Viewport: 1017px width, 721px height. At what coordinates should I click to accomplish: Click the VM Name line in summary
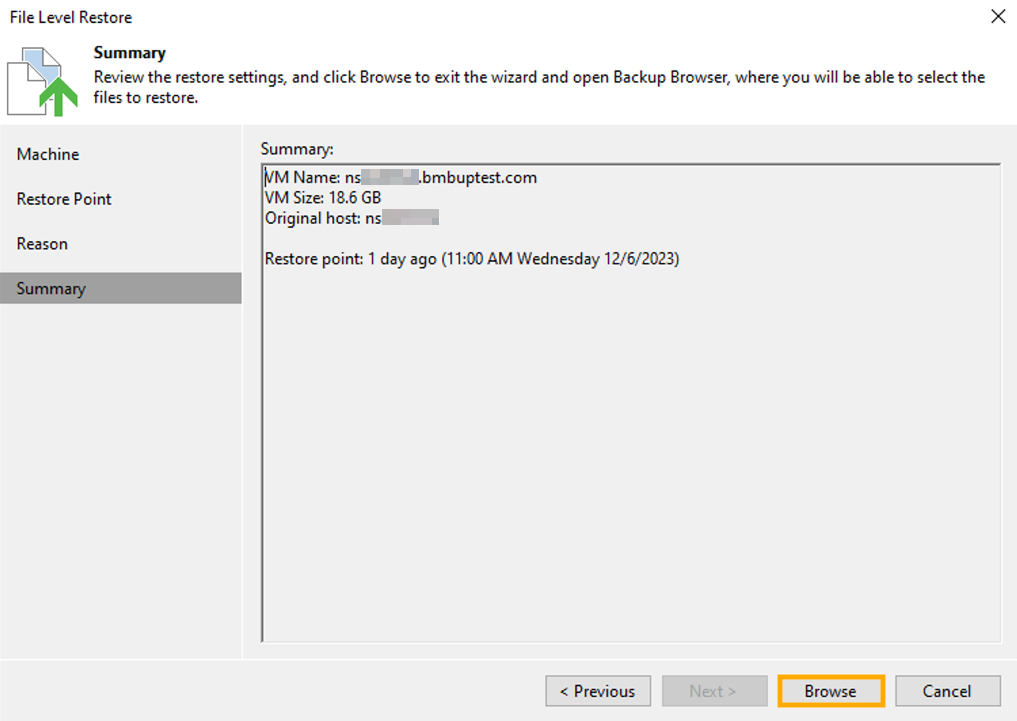click(400, 178)
